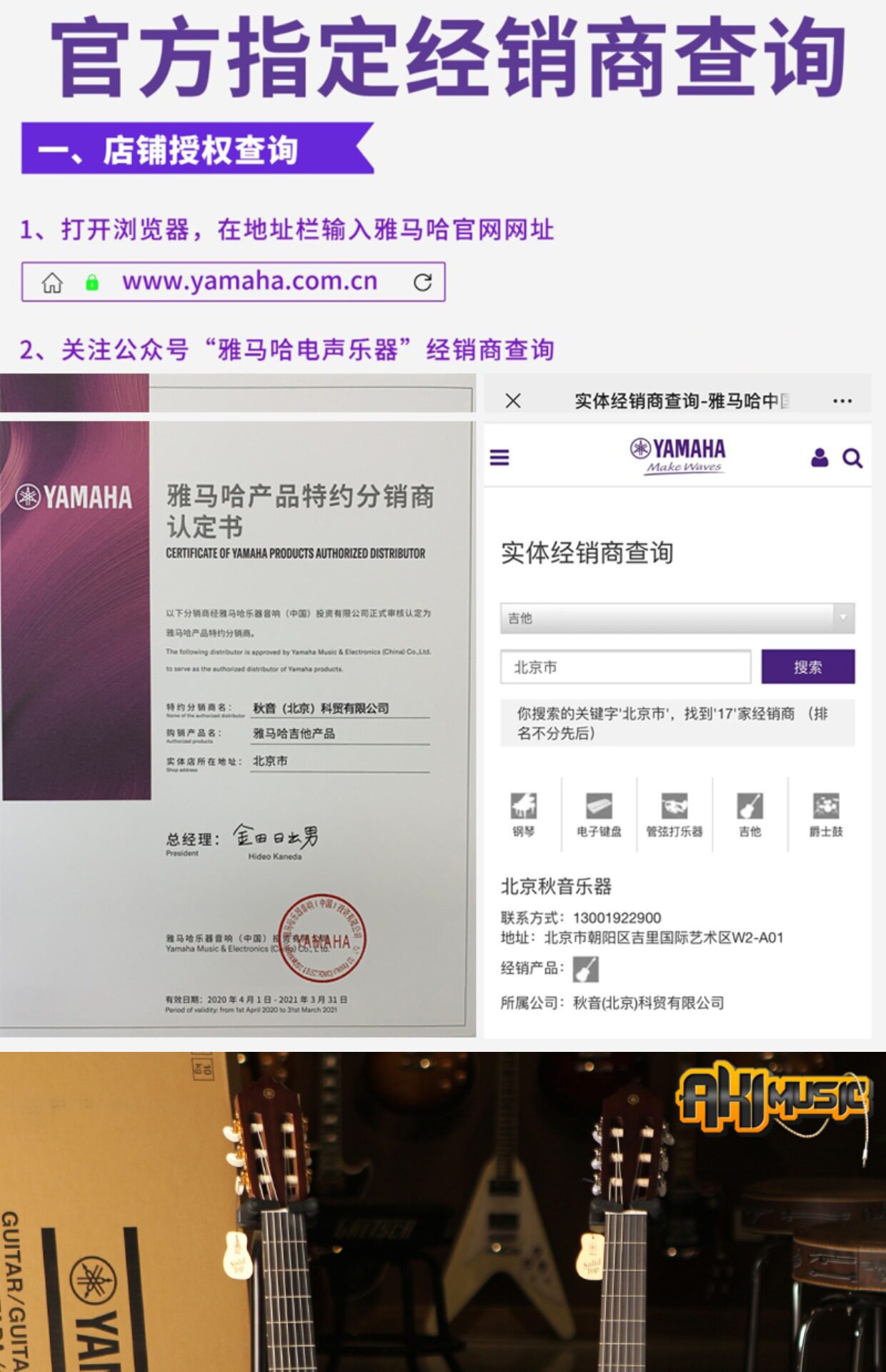
Task: Click the green padlock security icon
Action: point(91,282)
